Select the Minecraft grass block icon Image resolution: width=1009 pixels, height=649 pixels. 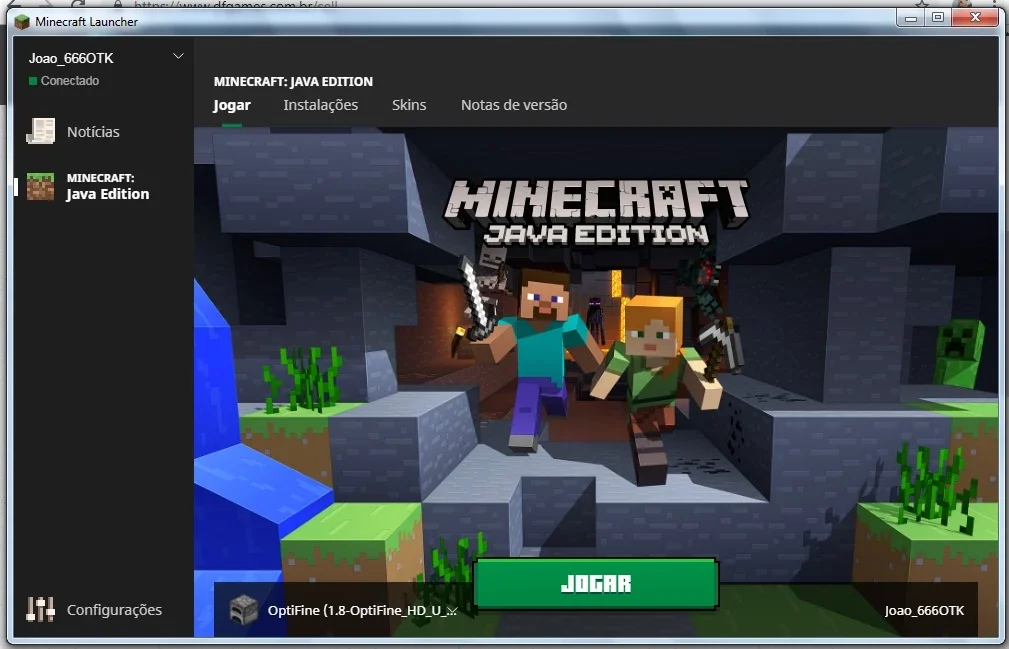click(41, 187)
